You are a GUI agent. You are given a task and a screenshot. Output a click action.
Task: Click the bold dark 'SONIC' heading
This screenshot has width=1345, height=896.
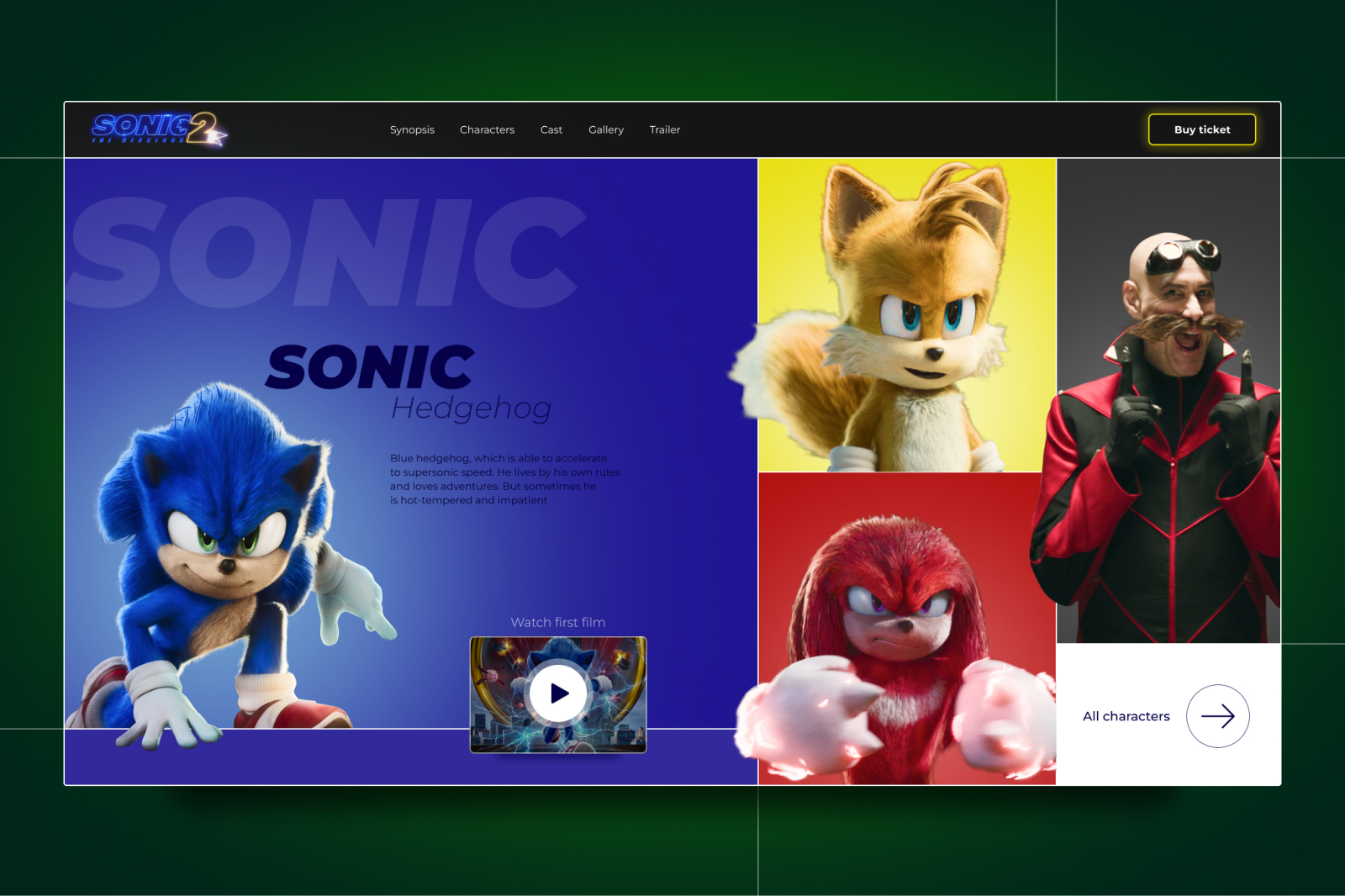coord(371,367)
